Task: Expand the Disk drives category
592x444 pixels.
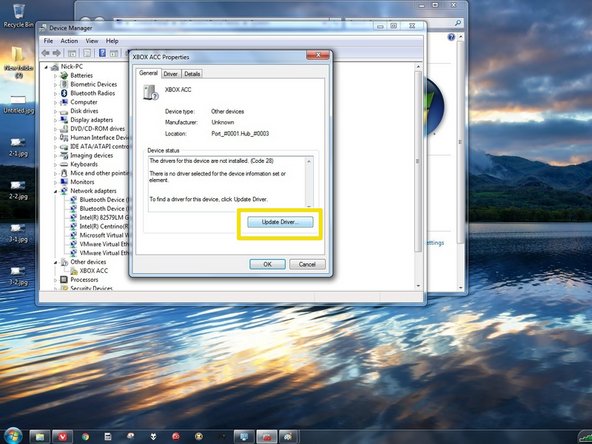Action: (x=56, y=111)
